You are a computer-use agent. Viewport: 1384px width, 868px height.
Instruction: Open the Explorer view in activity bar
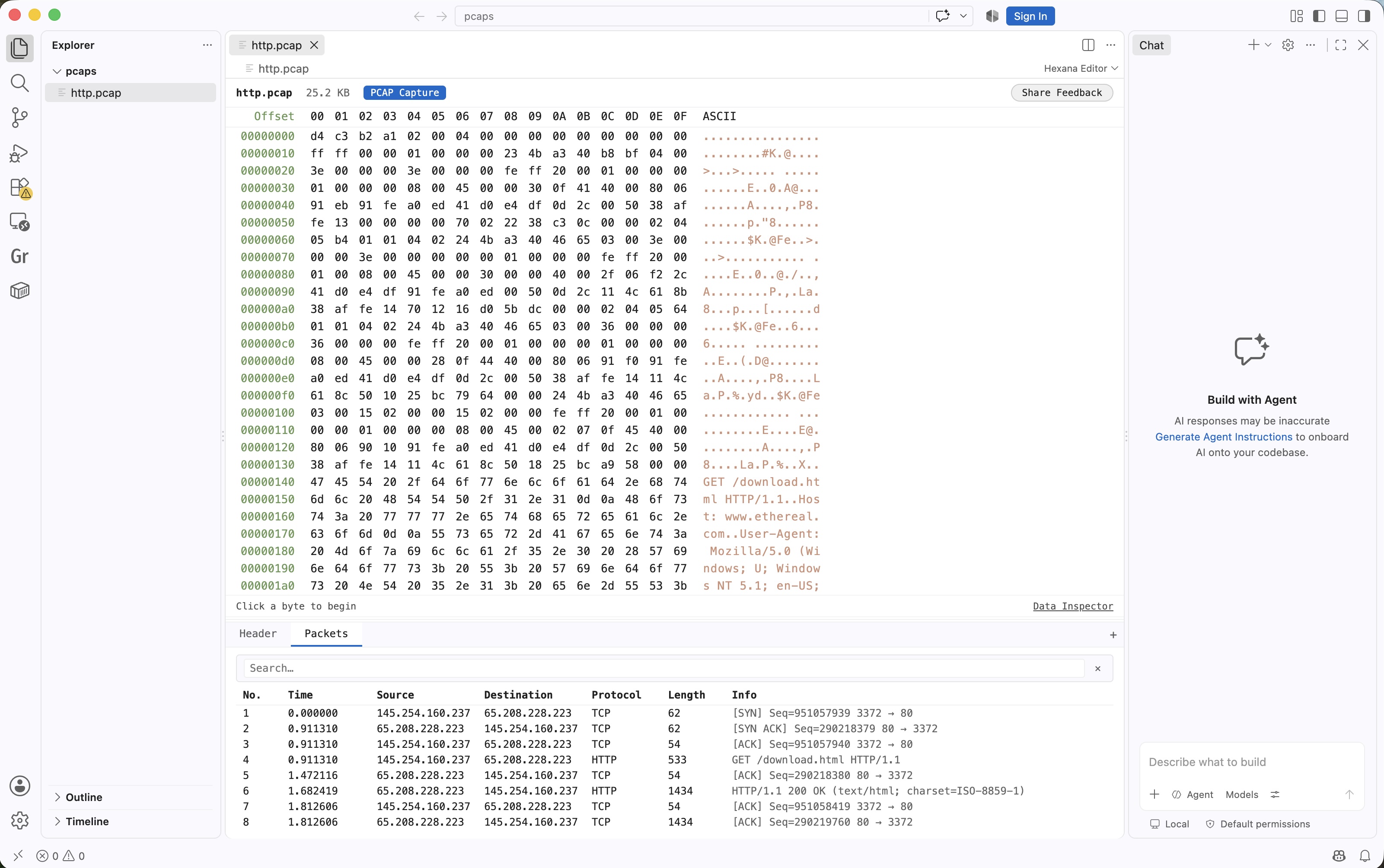tap(19, 48)
